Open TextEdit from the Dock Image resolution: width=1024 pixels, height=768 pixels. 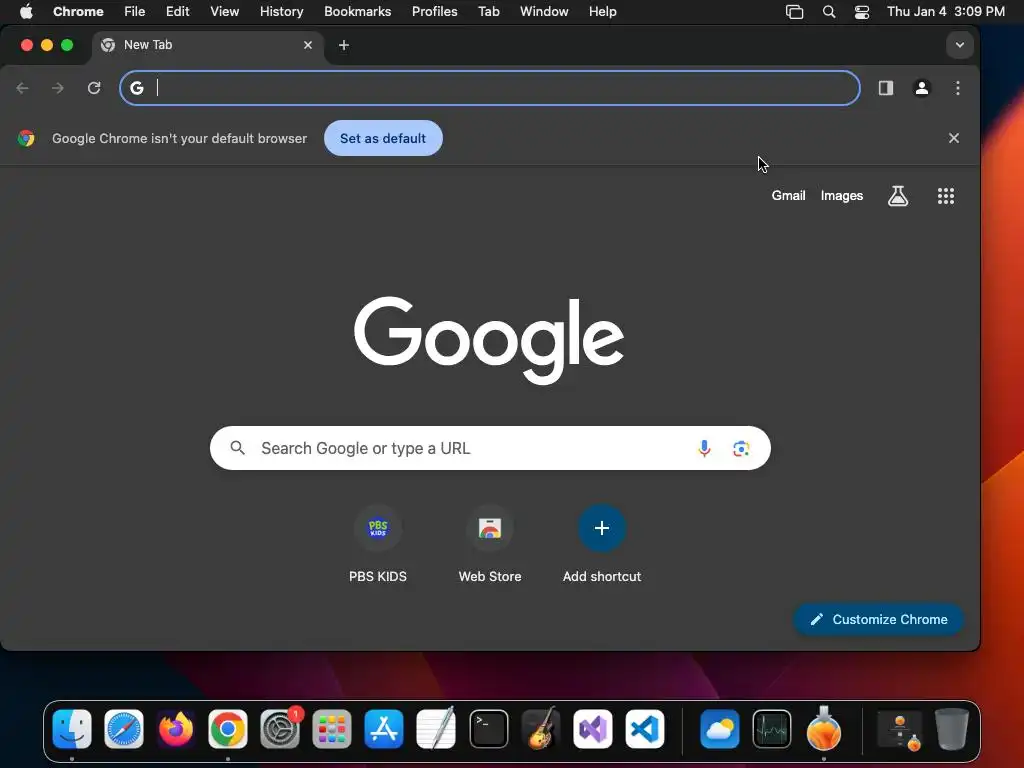click(436, 729)
